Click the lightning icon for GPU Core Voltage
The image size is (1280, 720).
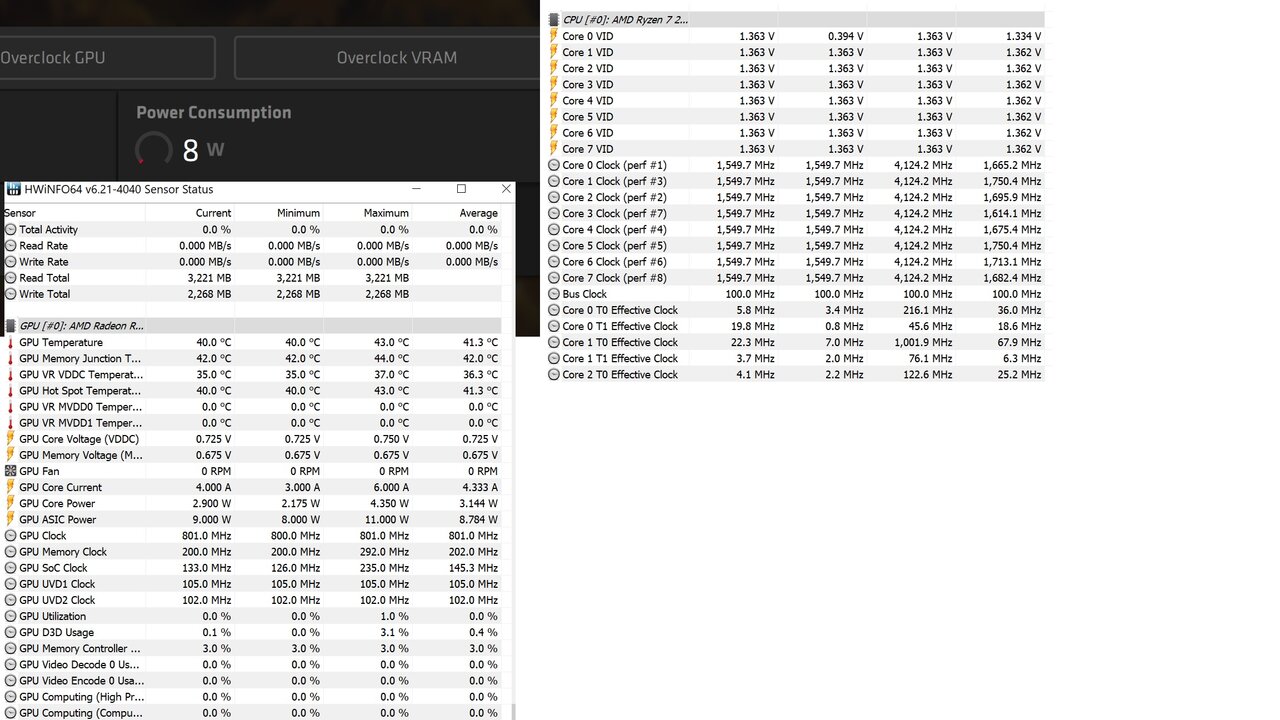[x=10, y=439]
